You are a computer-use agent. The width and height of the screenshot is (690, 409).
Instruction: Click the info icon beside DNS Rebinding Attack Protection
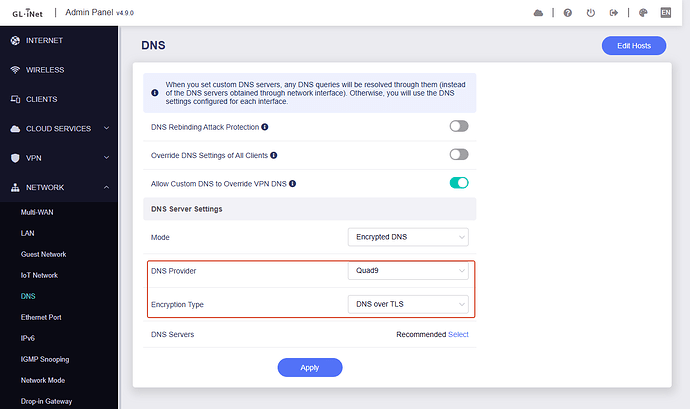tap(265, 127)
